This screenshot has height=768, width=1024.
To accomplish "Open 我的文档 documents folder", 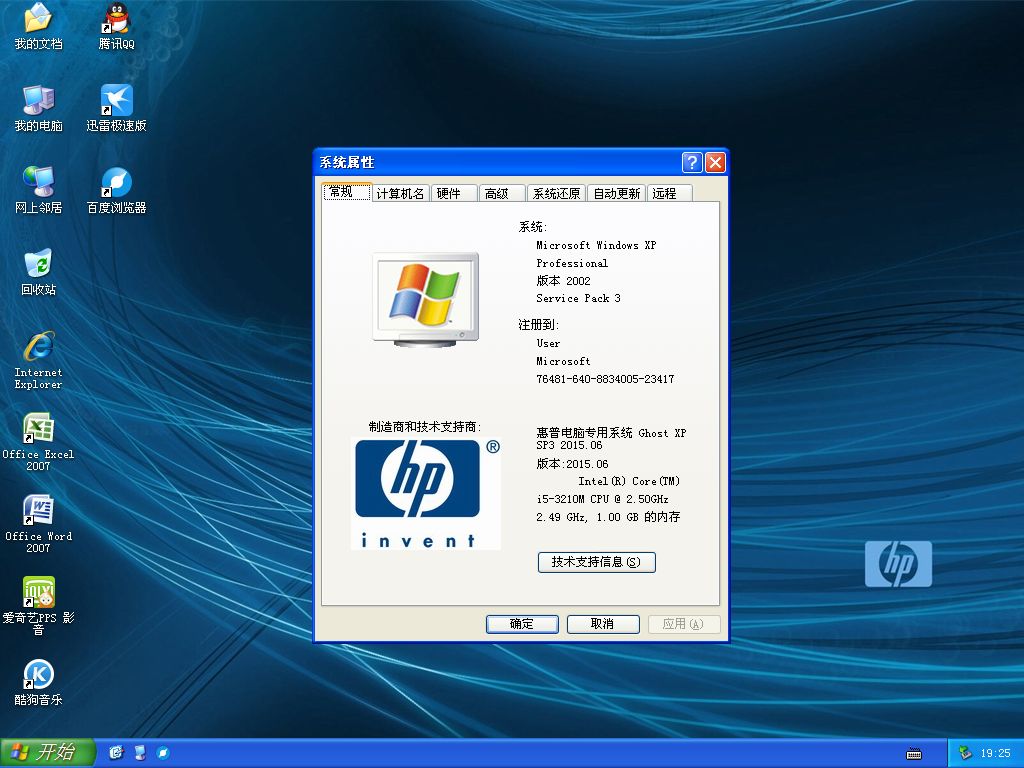I will click(37, 20).
